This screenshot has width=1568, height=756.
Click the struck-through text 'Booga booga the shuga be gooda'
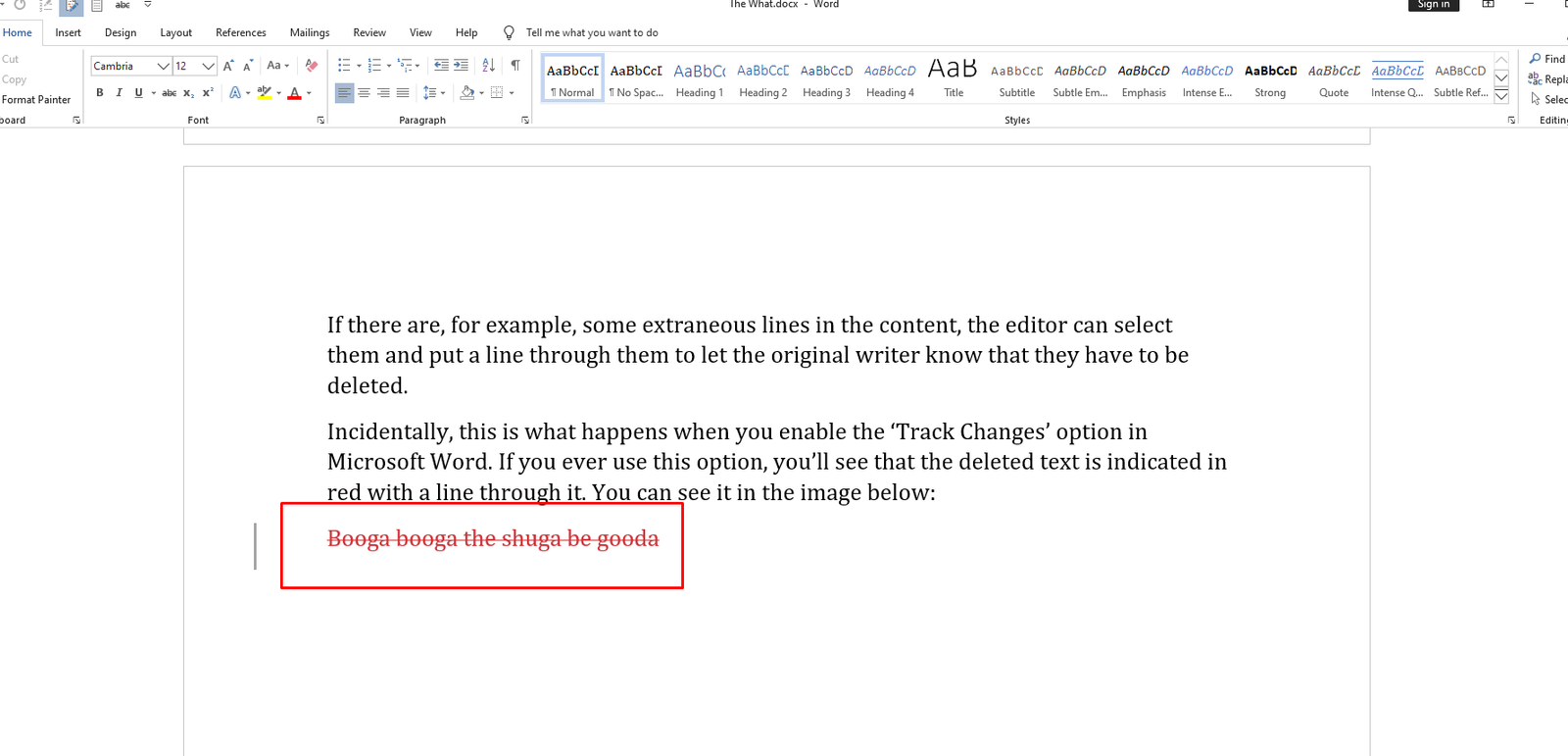tap(493, 538)
